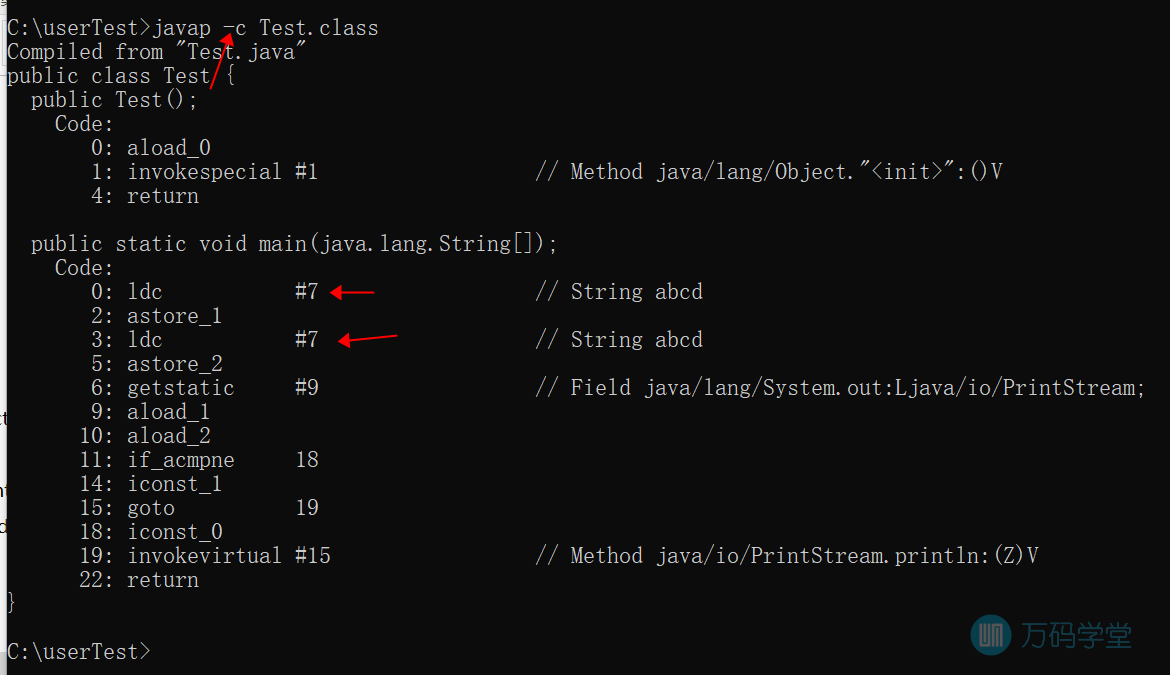Click the red arrow beside second #7
The width and height of the screenshot is (1170, 675).
point(368,339)
